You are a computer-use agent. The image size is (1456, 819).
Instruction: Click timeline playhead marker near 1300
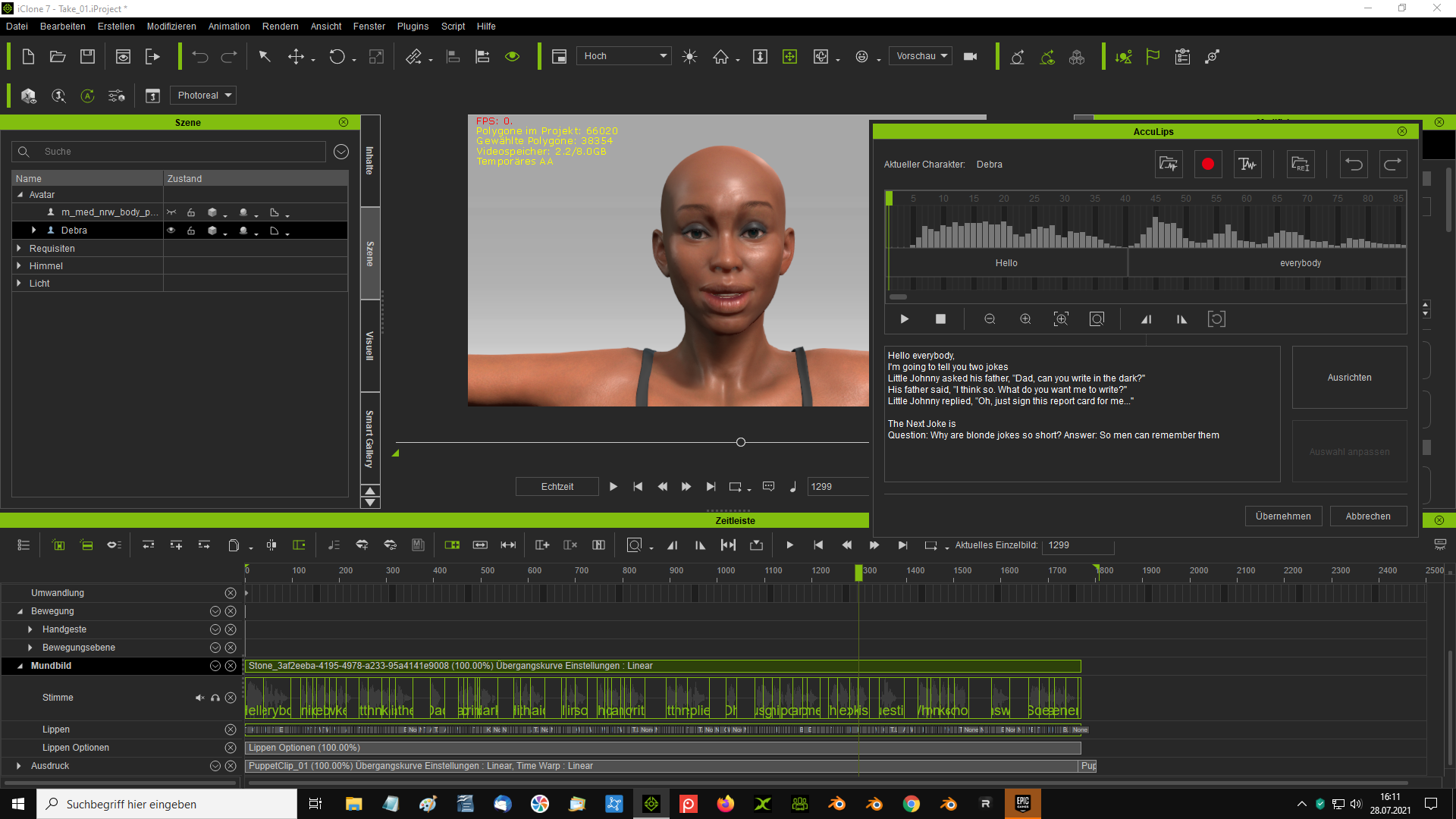(x=858, y=573)
